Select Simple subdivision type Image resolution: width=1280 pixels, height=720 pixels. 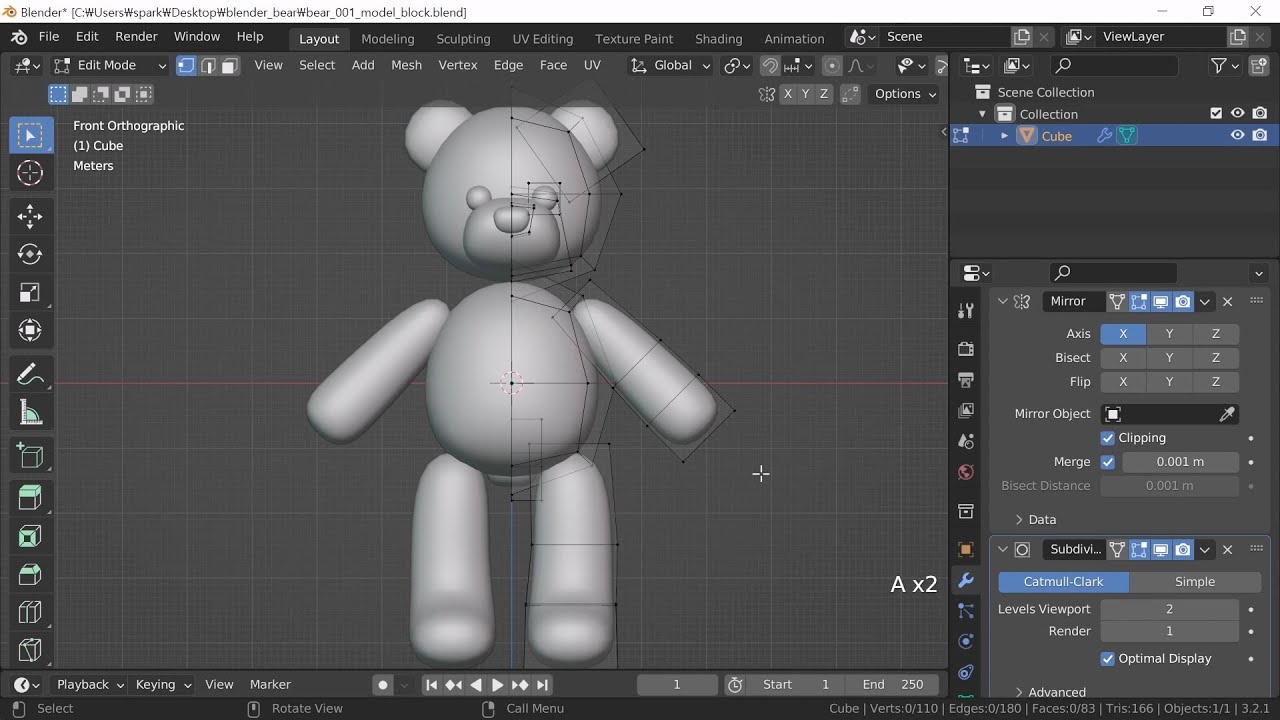pos(1195,582)
